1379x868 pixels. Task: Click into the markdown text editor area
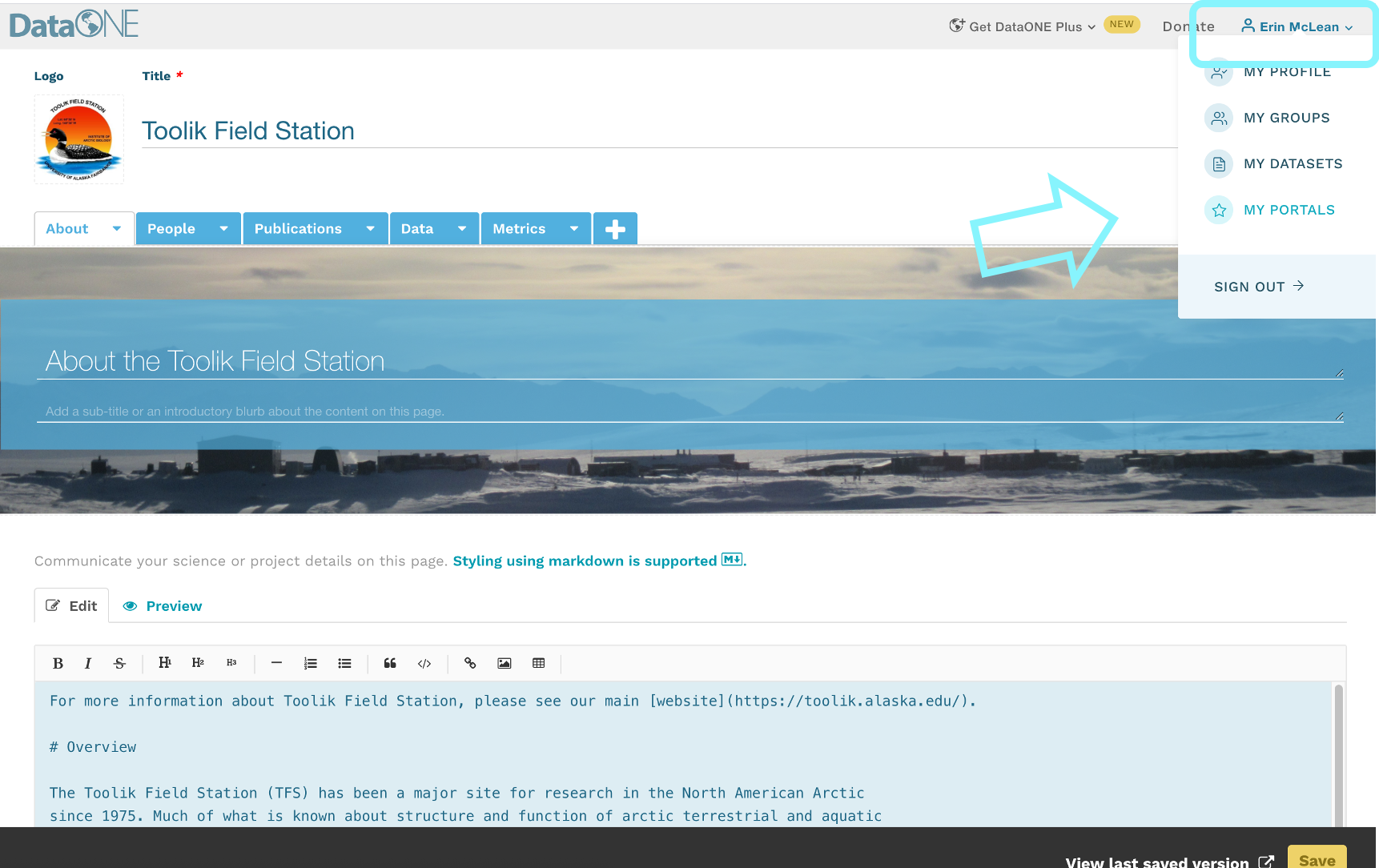pyautogui.click(x=682, y=754)
